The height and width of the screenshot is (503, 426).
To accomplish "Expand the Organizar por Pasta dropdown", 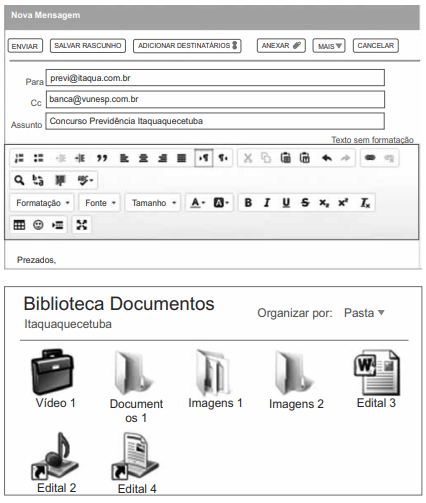I will pyautogui.click(x=364, y=313).
